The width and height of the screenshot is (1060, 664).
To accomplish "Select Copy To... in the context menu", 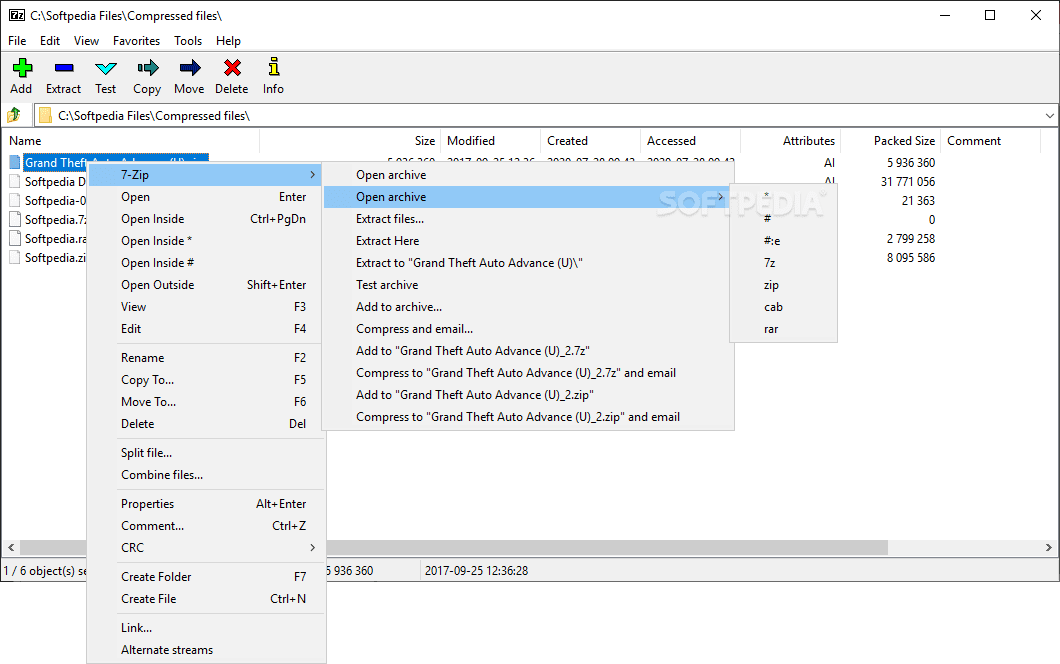I will pyautogui.click(x=206, y=380).
